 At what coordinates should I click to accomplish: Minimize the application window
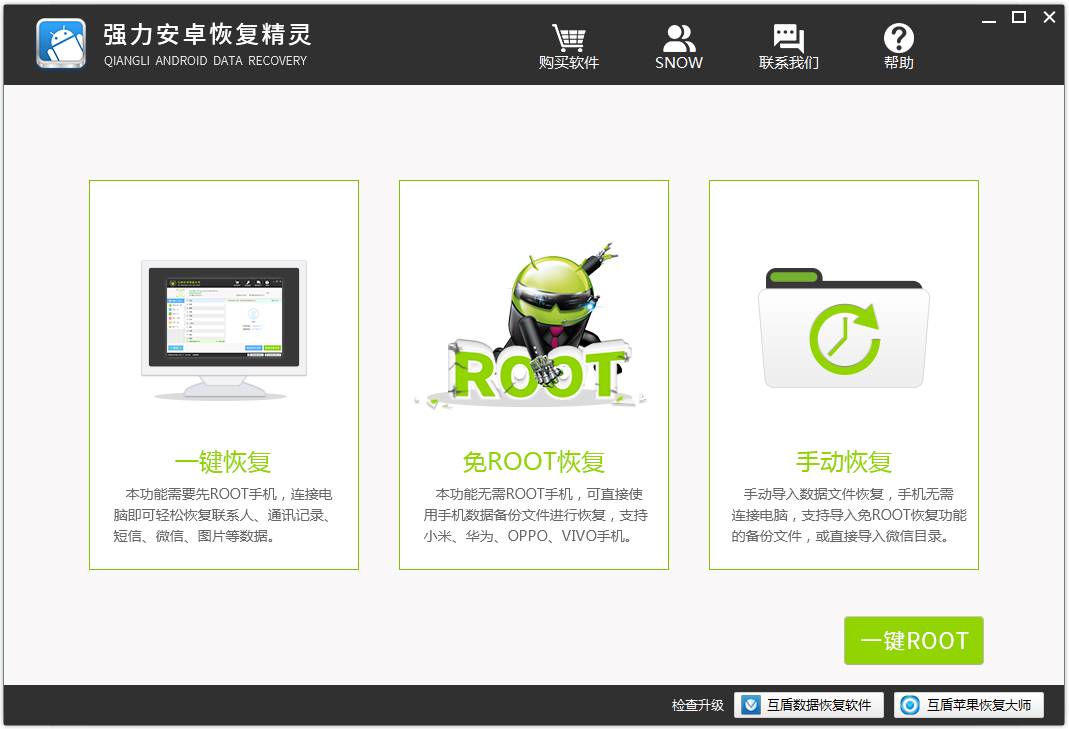(989, 17)
